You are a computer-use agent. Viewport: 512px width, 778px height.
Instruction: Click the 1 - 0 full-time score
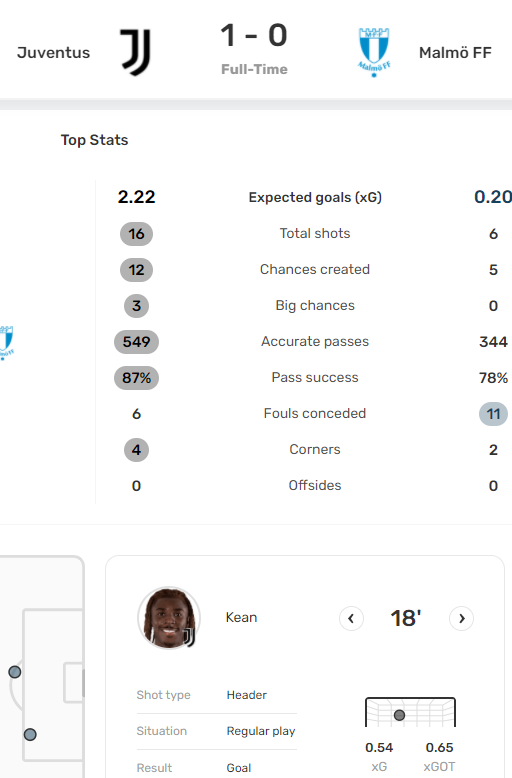(254, 36)
